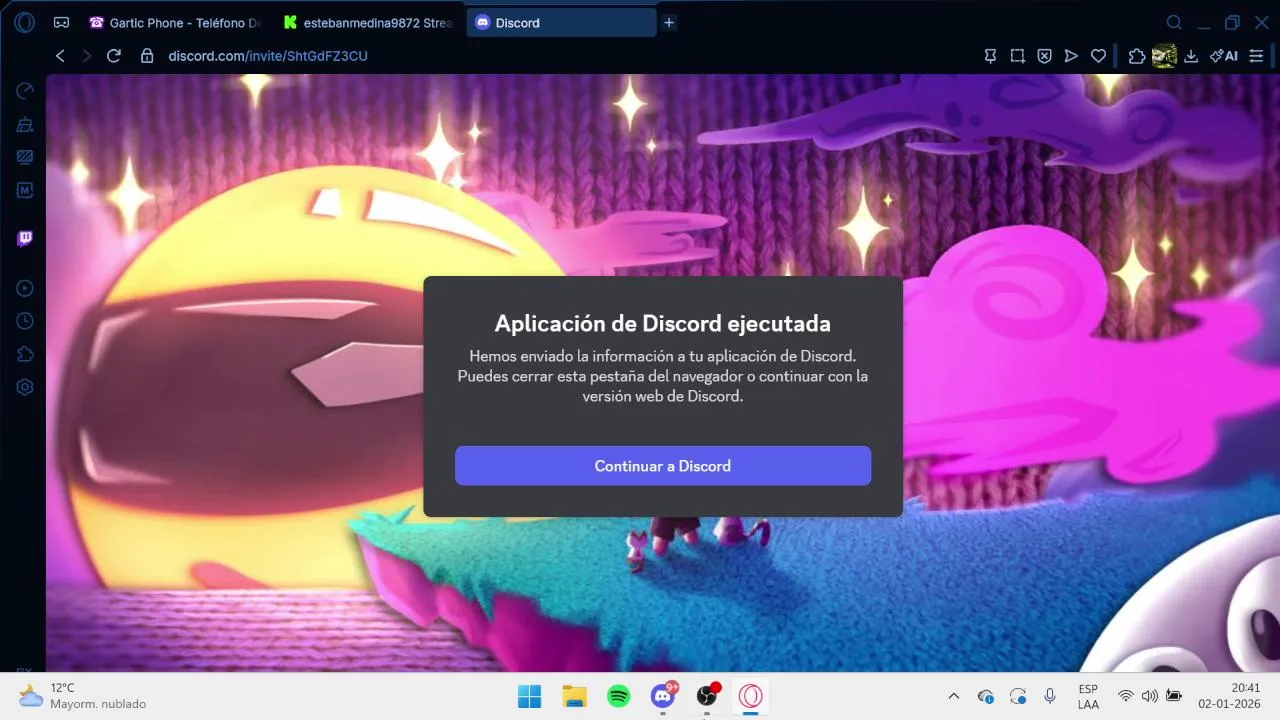The image size is (1280, 720).
Task: Open the weather widget 12°C
Action: tap(82, 696)
